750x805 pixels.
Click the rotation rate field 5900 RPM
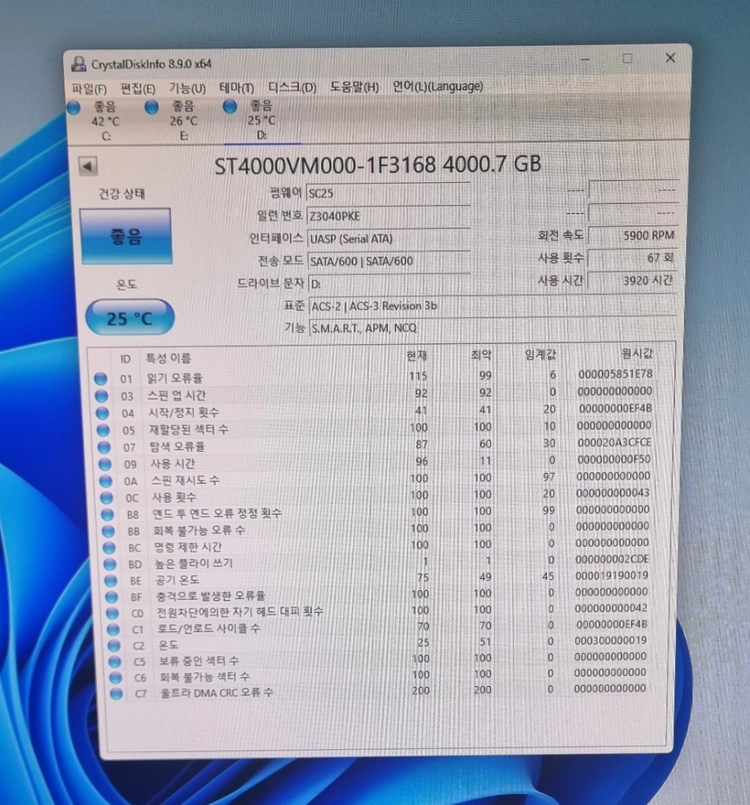pos(632,236)
